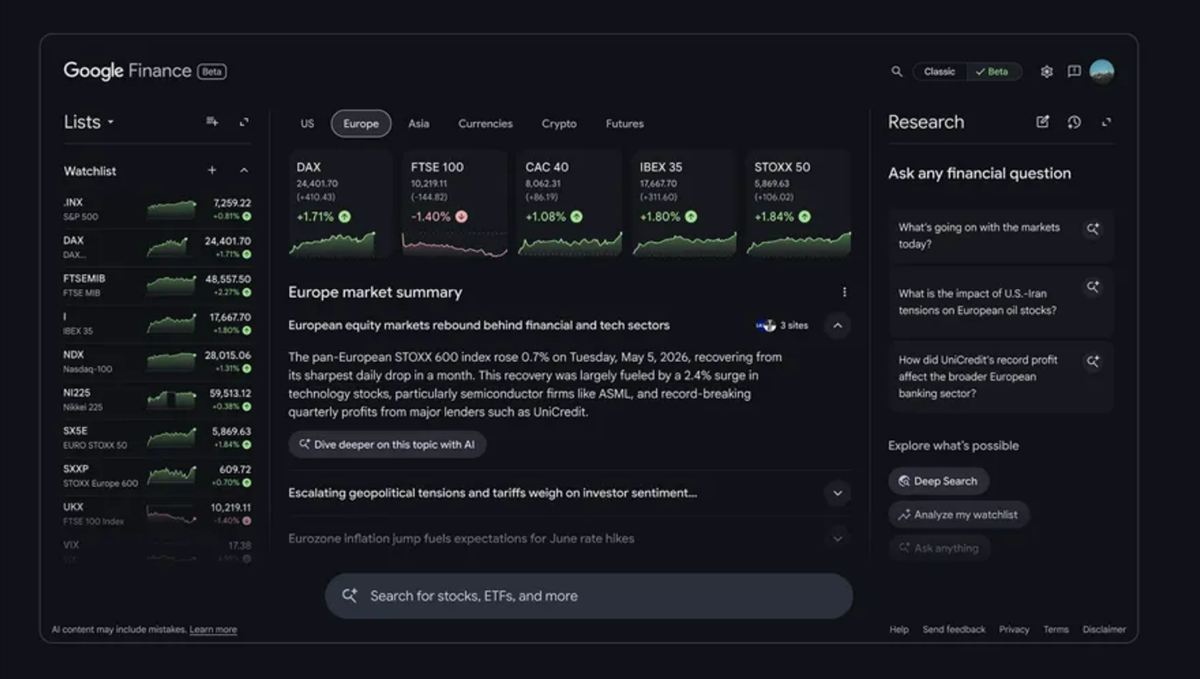Click the Ask anything button

click(x=939, y=548)
